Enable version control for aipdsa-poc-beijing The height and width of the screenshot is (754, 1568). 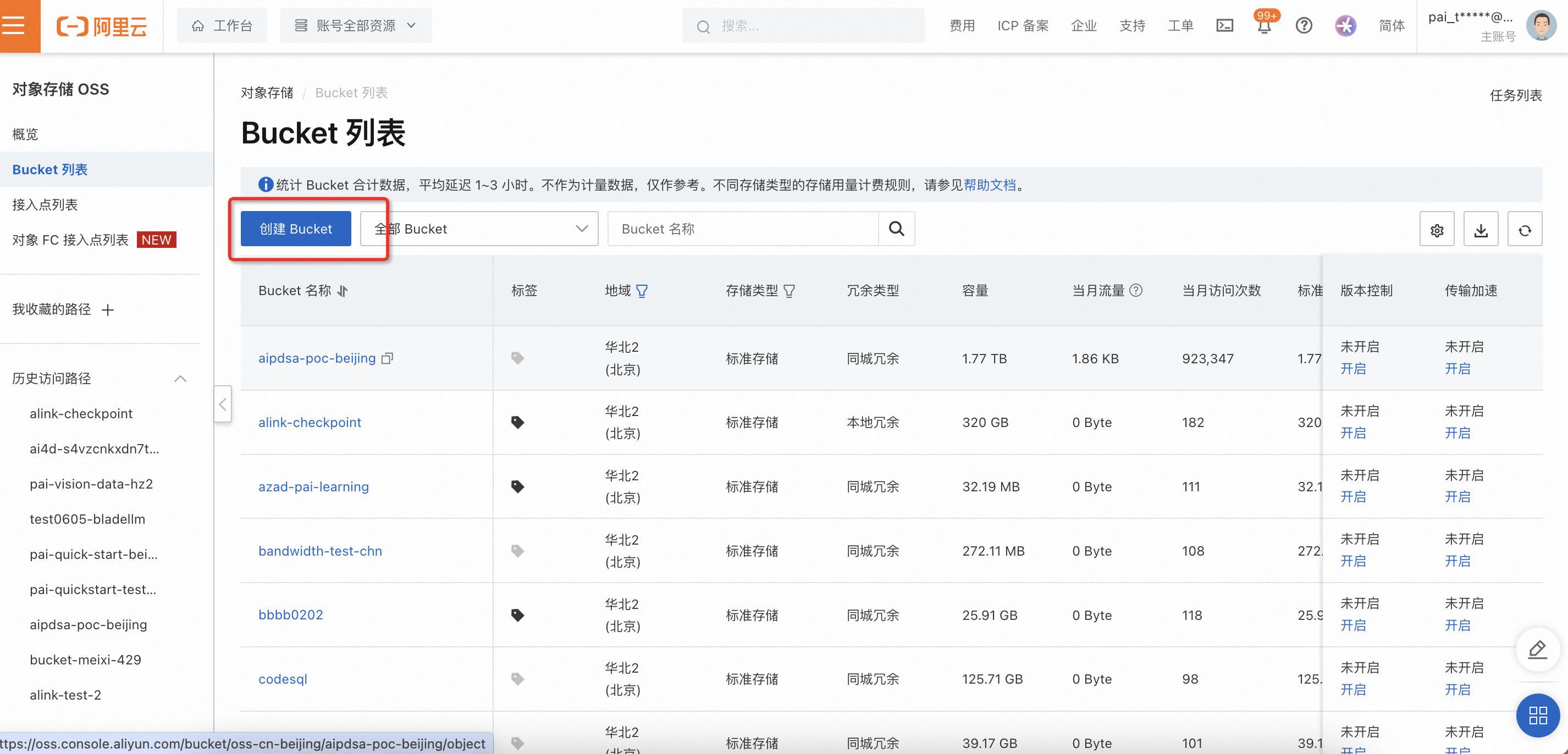click(1352, 369)
